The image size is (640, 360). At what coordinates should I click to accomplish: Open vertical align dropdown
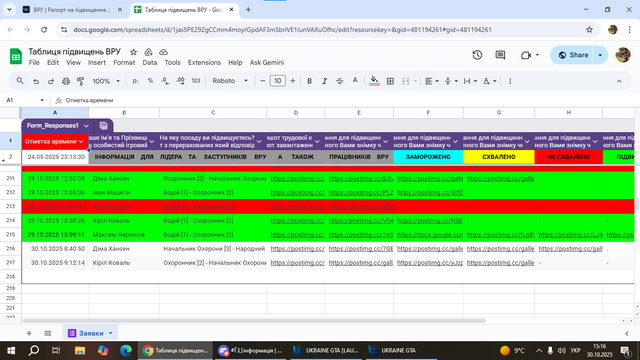point(451,81)
